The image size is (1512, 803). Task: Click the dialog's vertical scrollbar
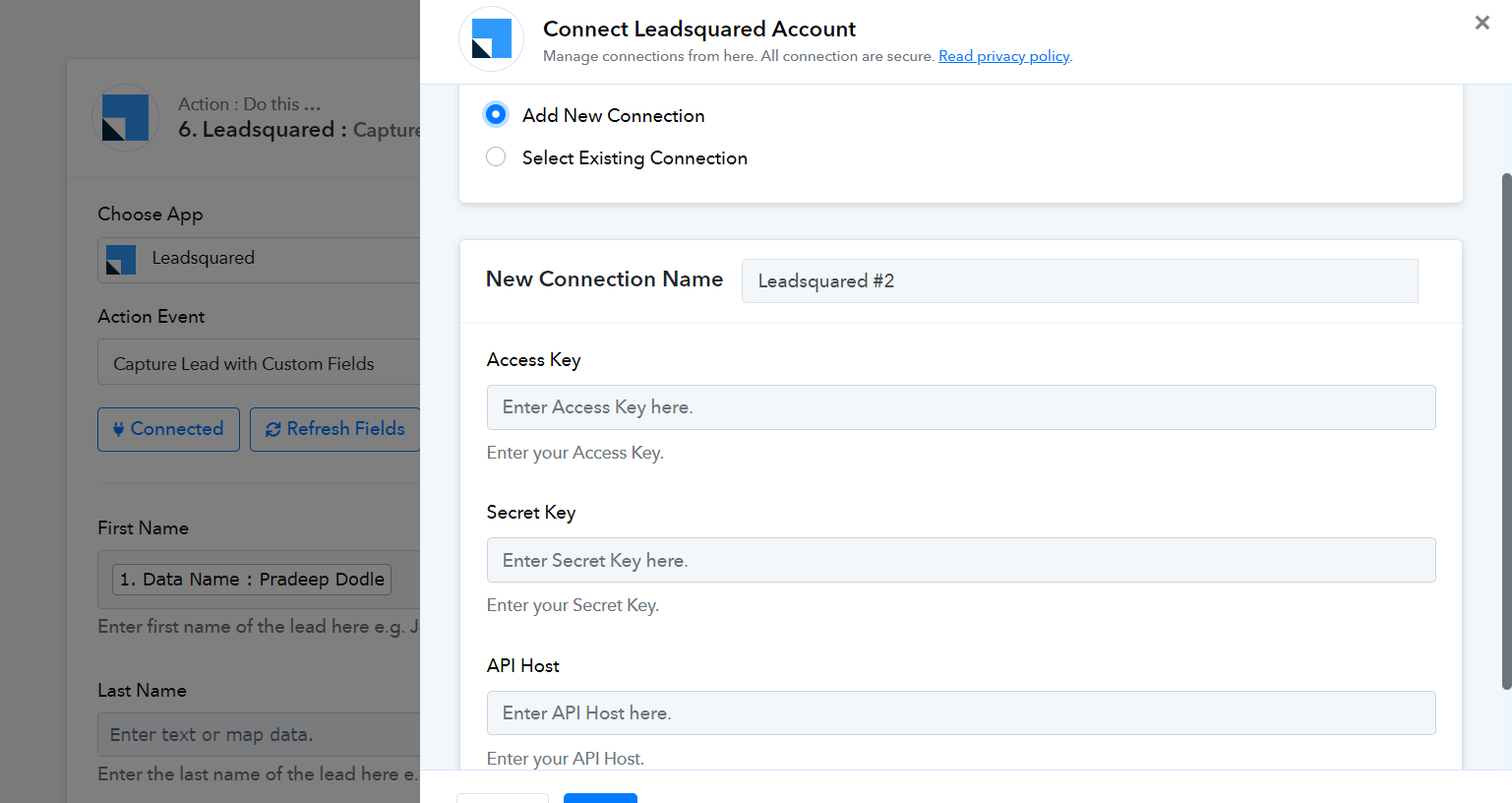tap(1505, 431)
